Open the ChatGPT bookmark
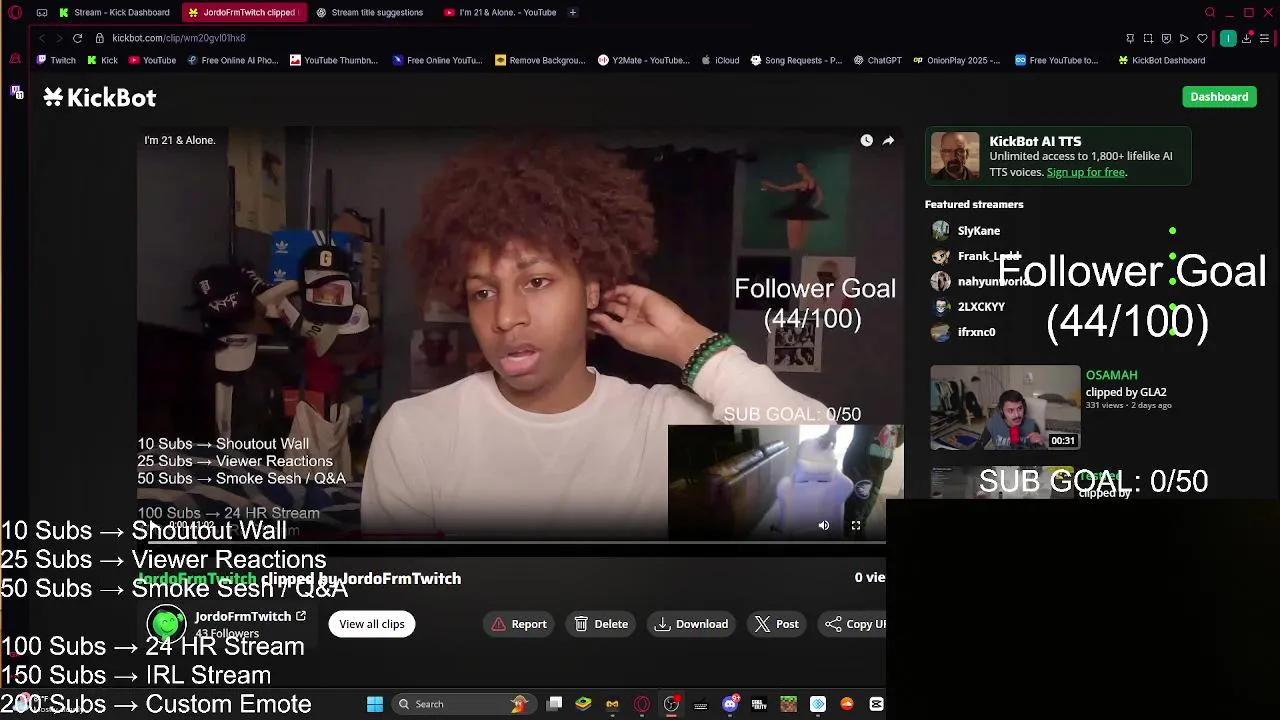The image size is (1280, 720). pos(877,60)
